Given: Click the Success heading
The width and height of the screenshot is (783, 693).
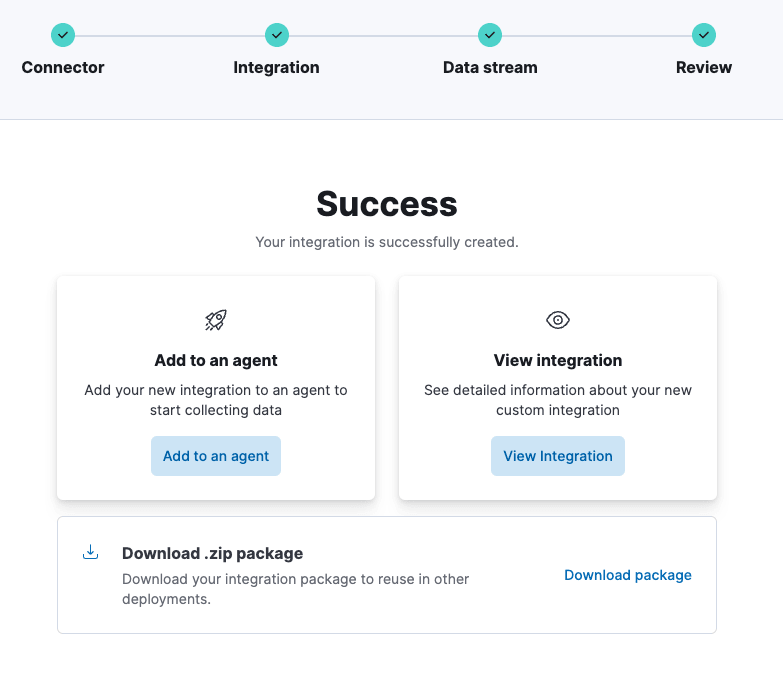Looking at the screenshot, I should 387,204.
